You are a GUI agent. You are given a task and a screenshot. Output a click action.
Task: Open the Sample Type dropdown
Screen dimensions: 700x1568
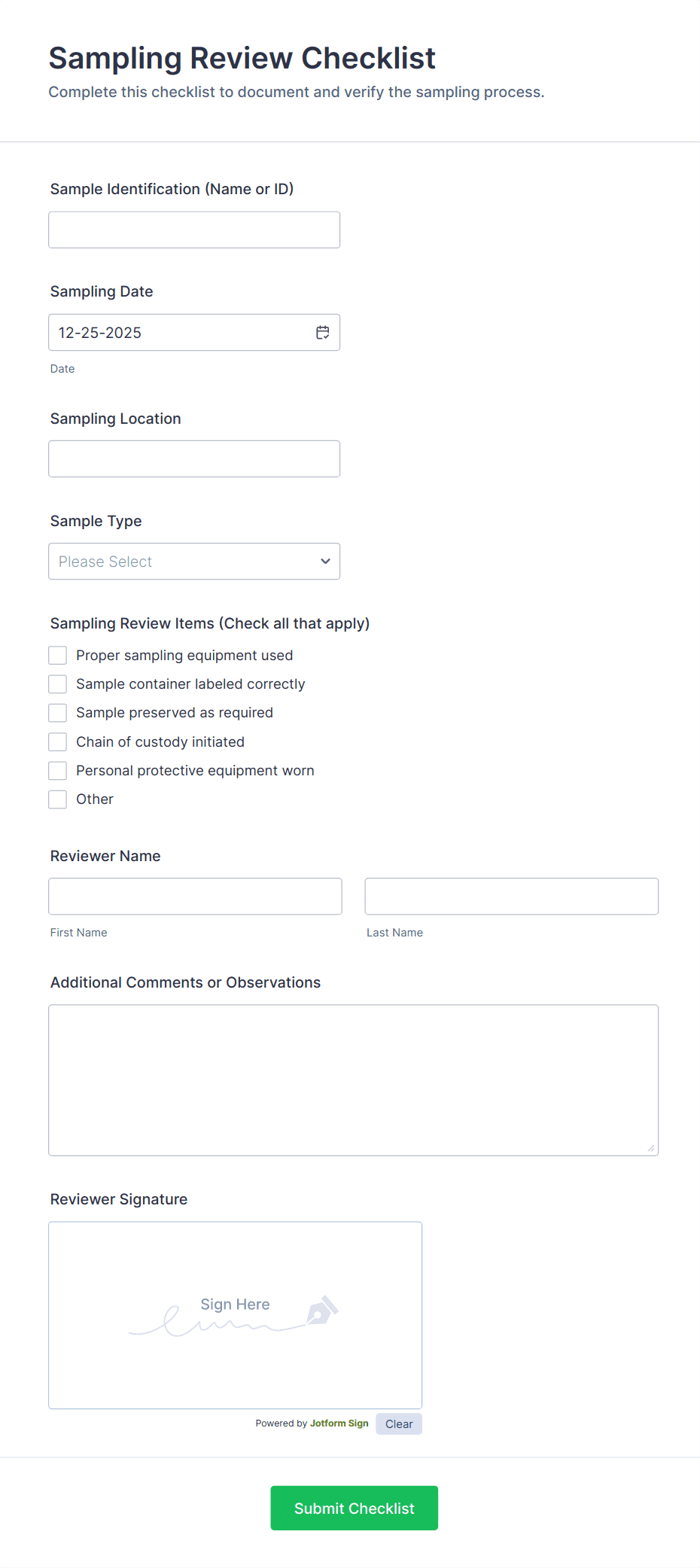tap(181, 562)
